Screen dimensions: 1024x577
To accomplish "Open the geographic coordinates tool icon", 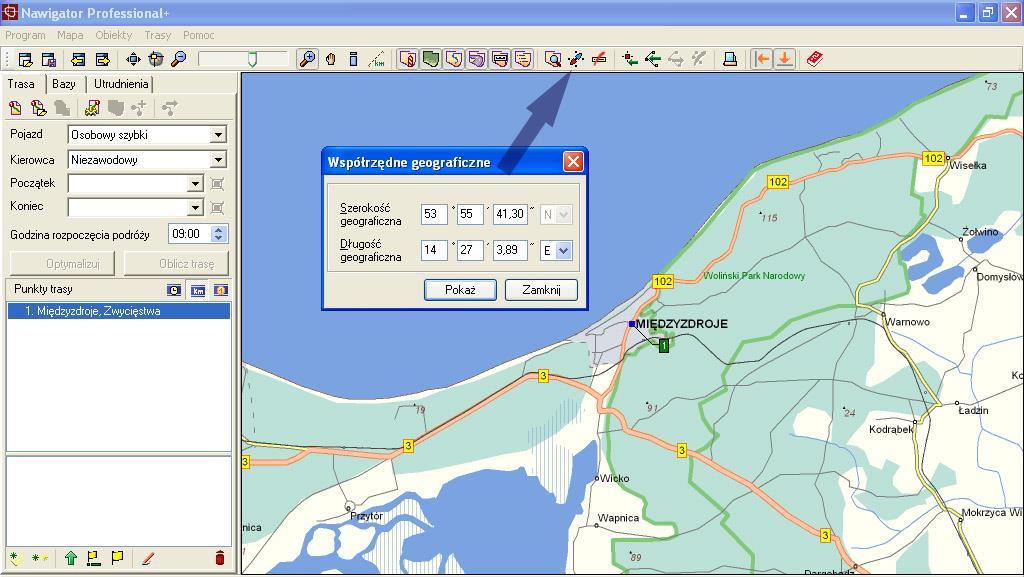I will click(x=576, y=59).
